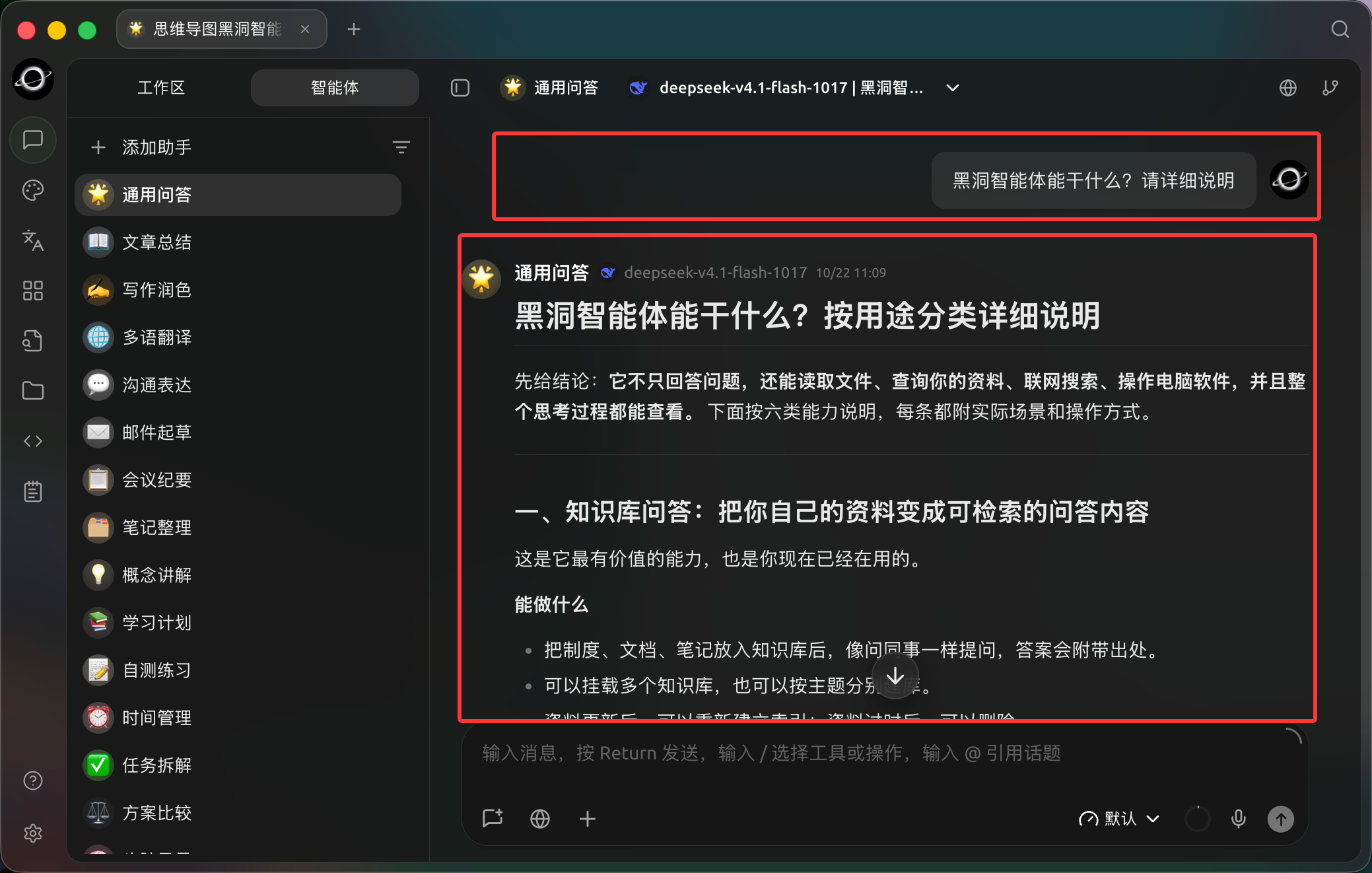Click 添加助手 to add an assistant

click(142, 147)
